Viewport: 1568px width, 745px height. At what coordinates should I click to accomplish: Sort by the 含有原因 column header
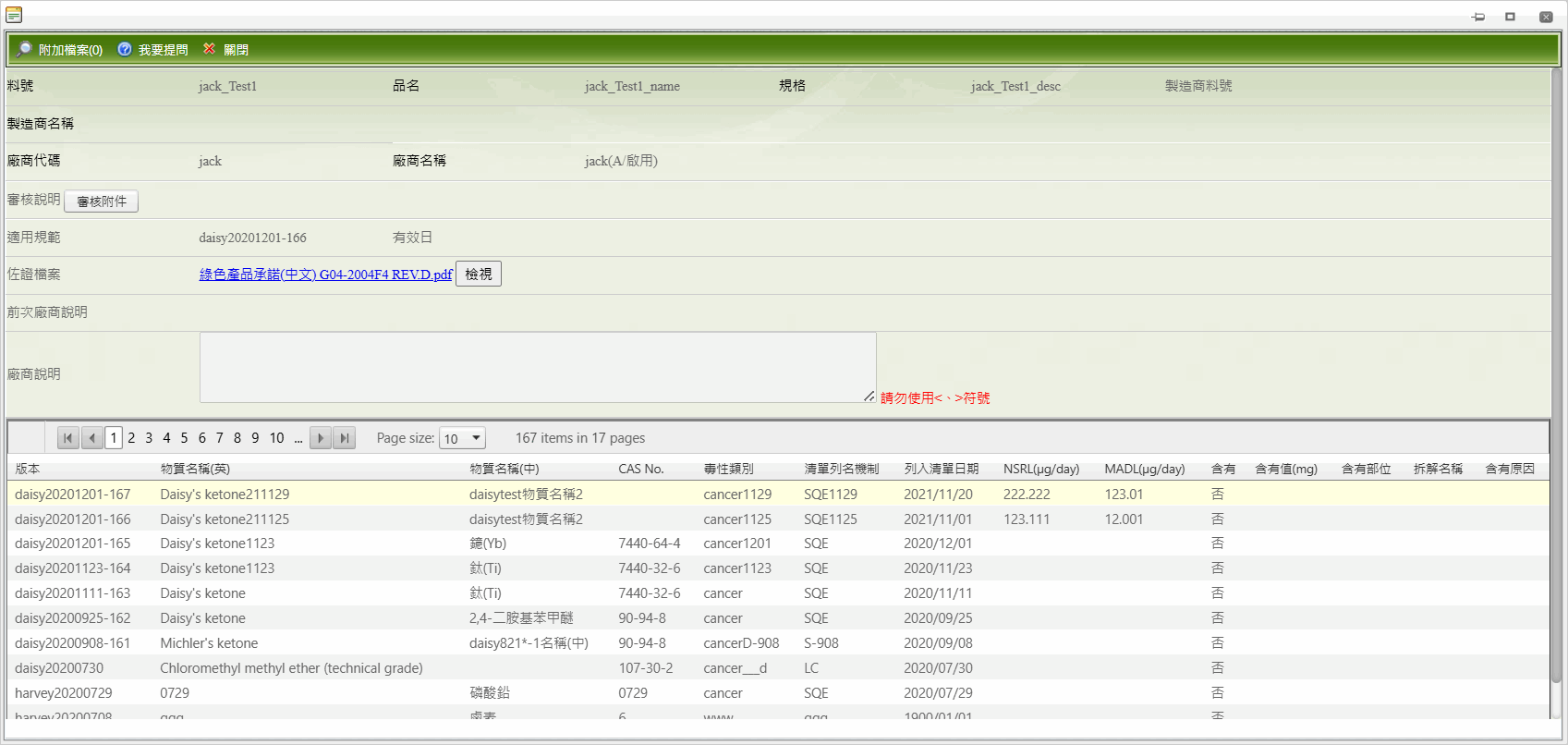(x=1510, y=469)
